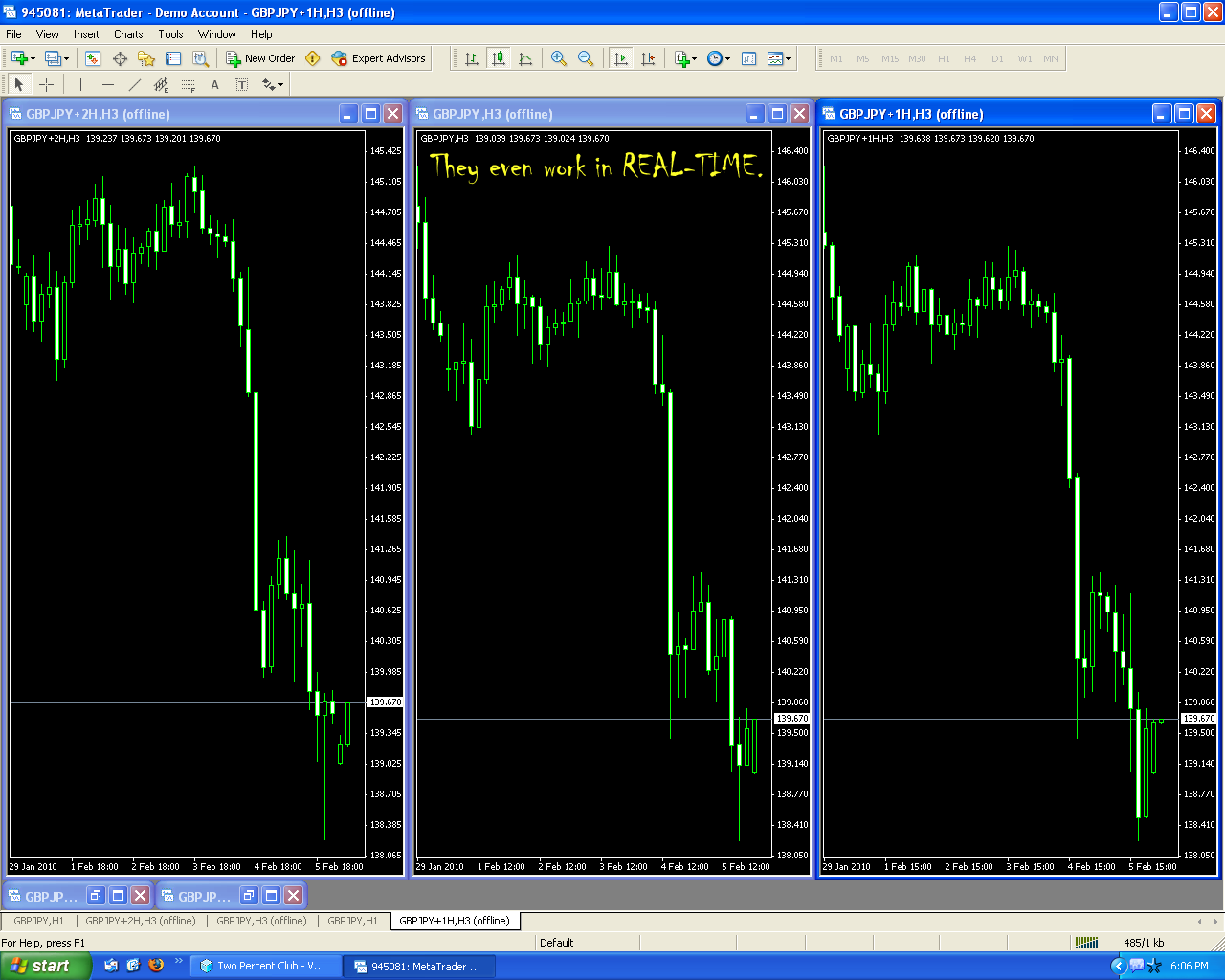Click the Arrows objects tool icon

coord(268,84)
